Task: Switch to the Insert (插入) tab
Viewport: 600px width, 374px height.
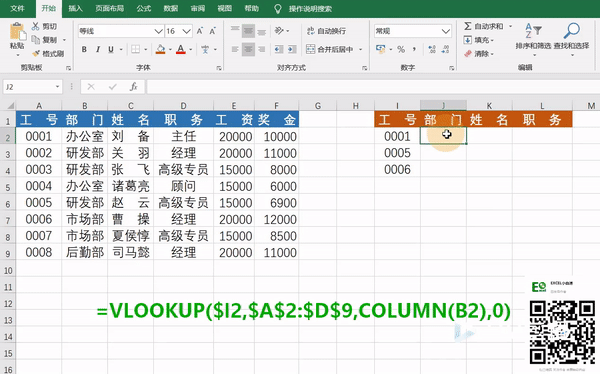Action: click(x=75, y=8)
